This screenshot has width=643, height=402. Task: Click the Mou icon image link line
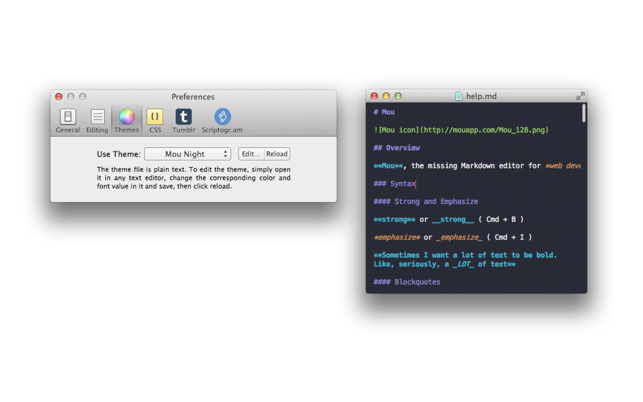click(461, 130)
